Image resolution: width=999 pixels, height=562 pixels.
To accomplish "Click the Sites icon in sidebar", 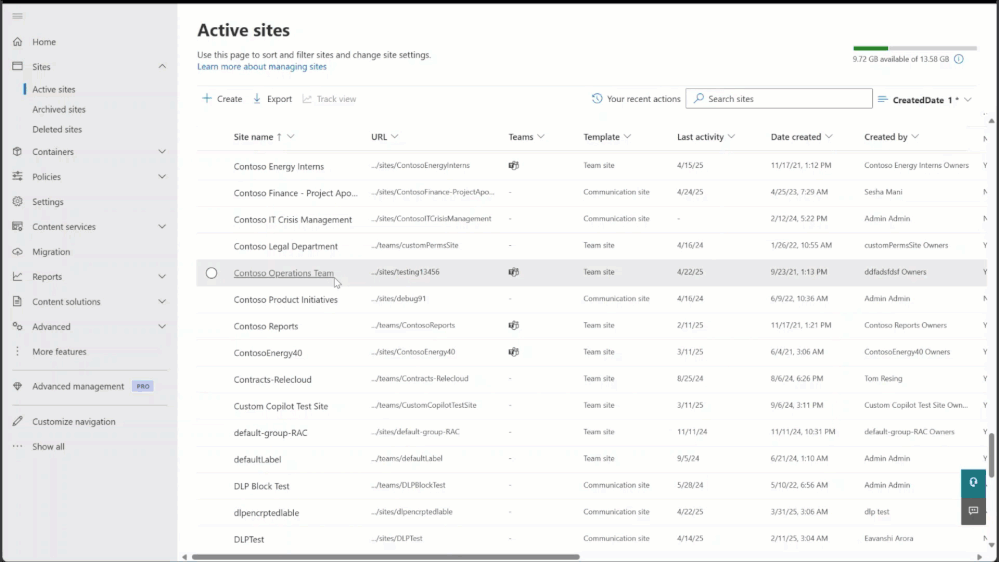I will tap(17, 66).
